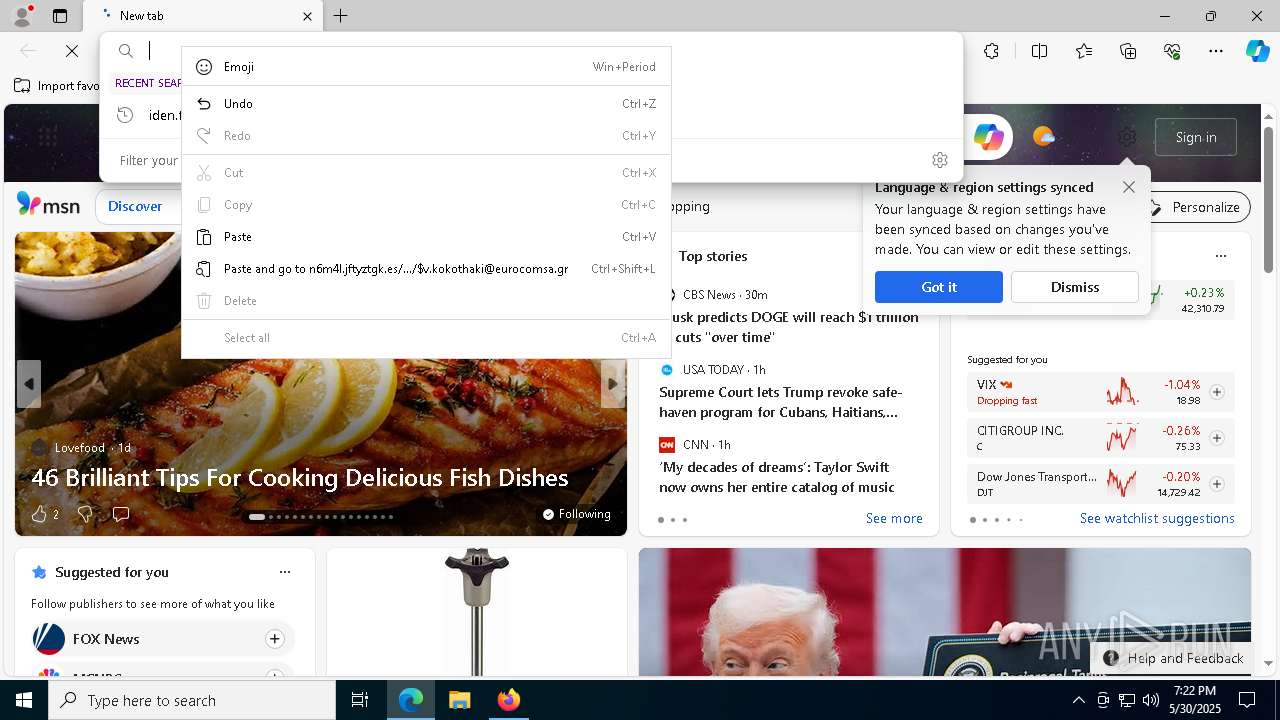Open Browser essentials heart icon

[1172, 51]
